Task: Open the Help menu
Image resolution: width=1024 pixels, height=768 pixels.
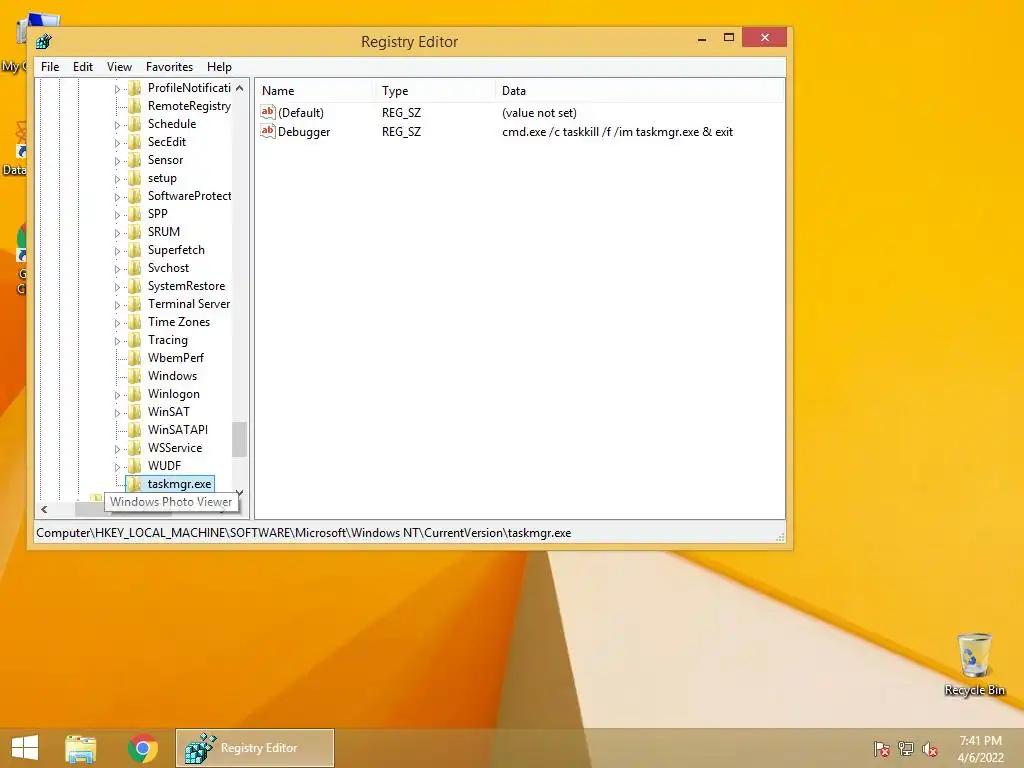Action: 219,67
